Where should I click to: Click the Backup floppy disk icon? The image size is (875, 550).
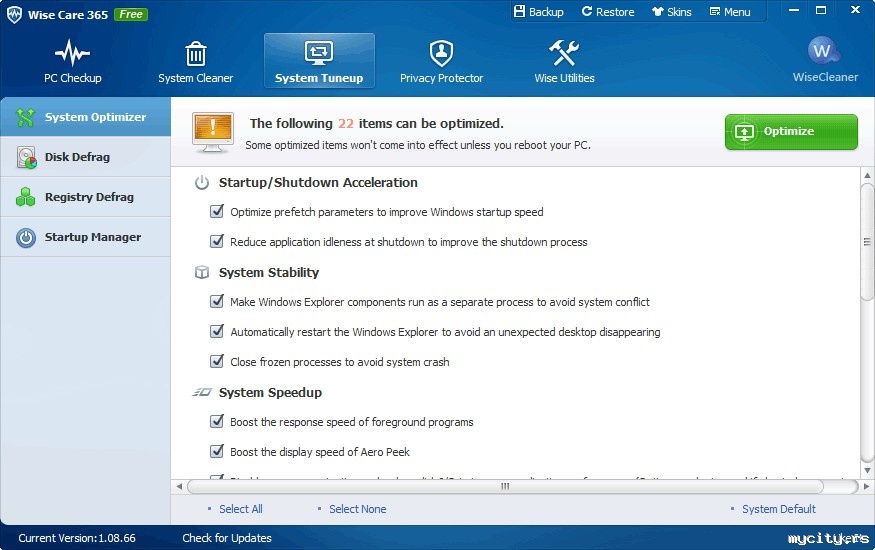[x=519, y=11]
